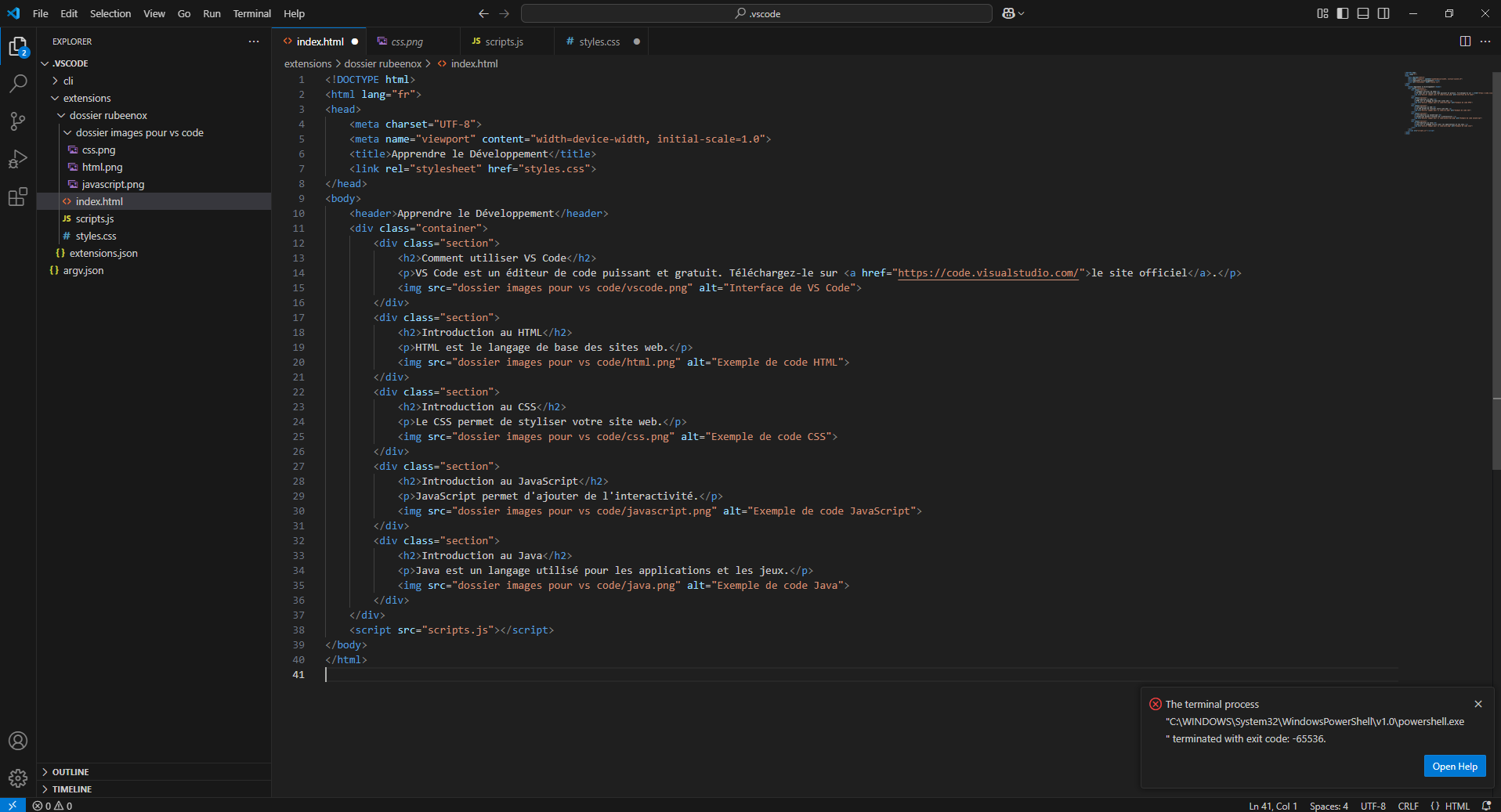Open Copilot chat icon near search bar
Image resolution: width=1501 pixels, height=812 pixels.
1008,13
